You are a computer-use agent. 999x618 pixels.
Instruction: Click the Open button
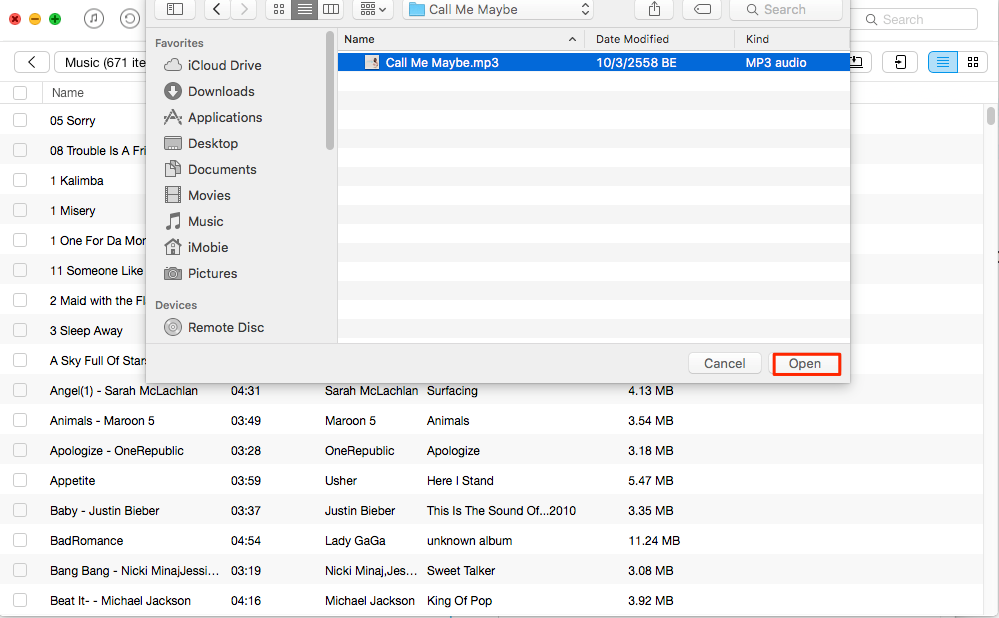tap(805, 364)
